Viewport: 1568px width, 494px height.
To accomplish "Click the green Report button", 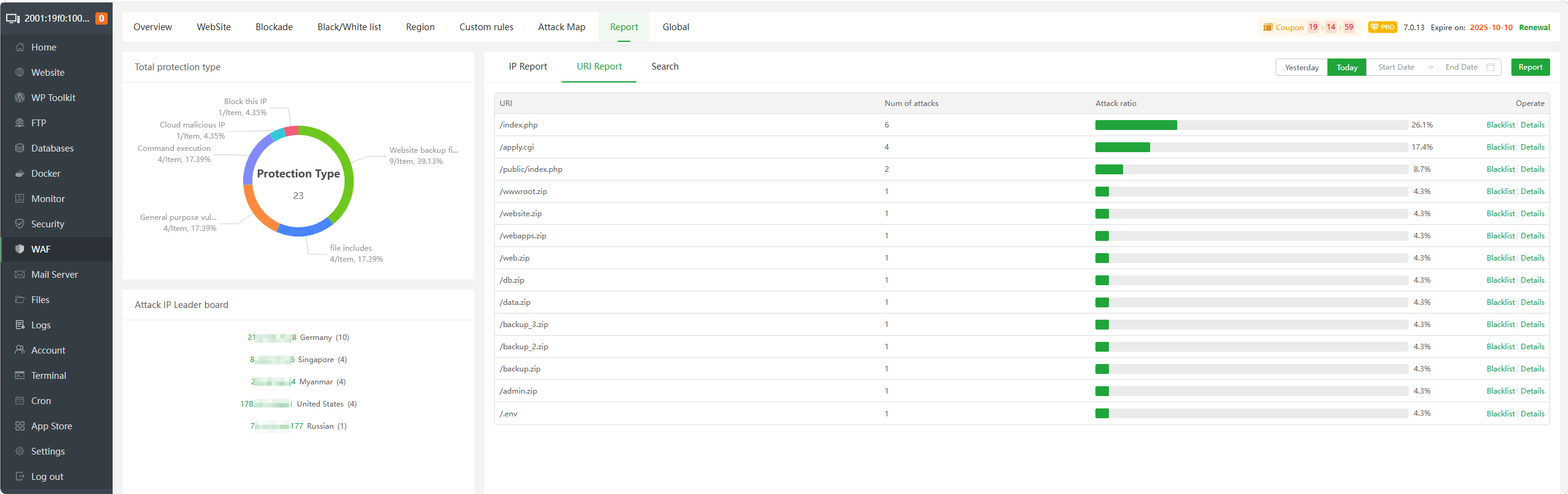I will coord(1530,67).
